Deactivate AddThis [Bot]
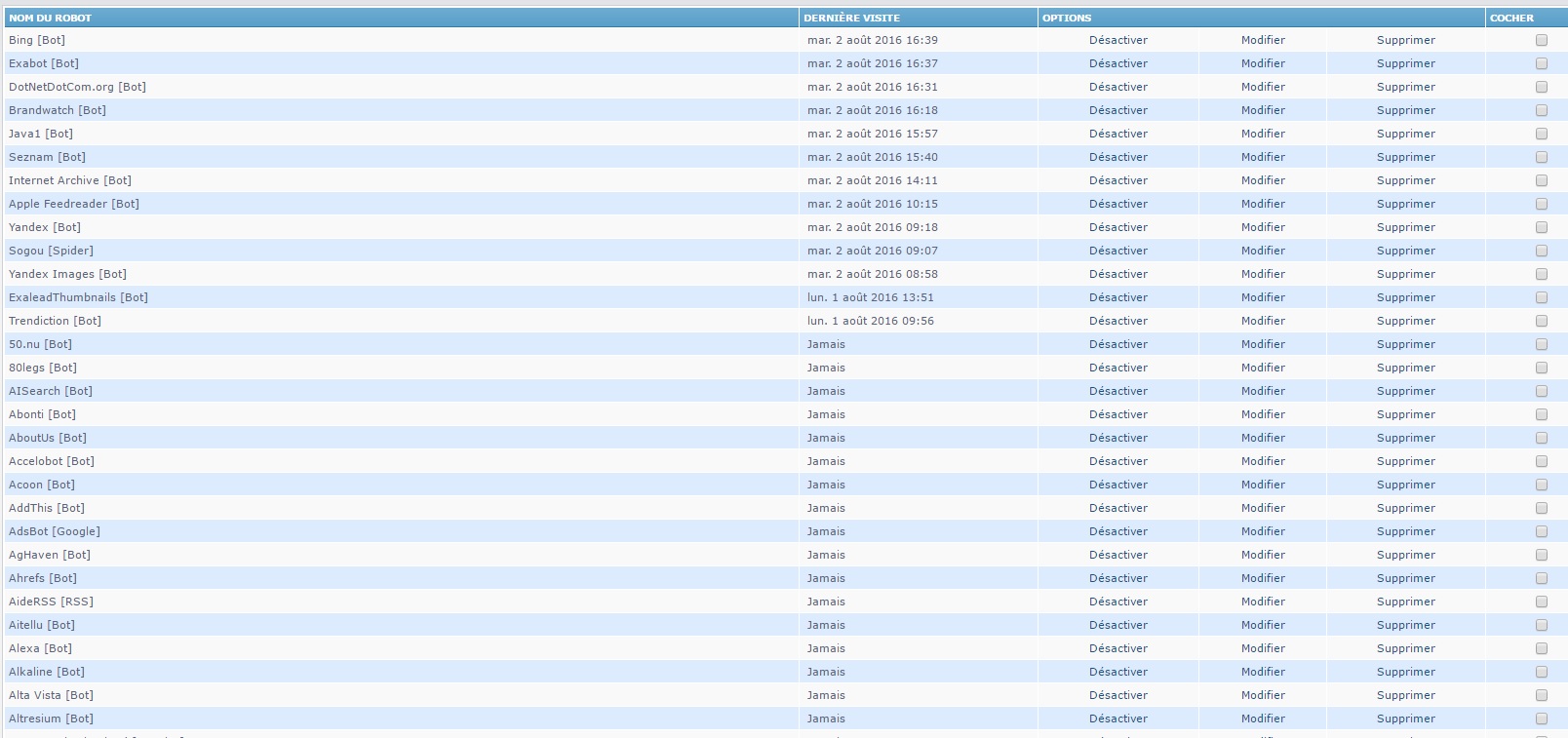The width and height of the screenshot is (1568, 738). coord(1118,508)
